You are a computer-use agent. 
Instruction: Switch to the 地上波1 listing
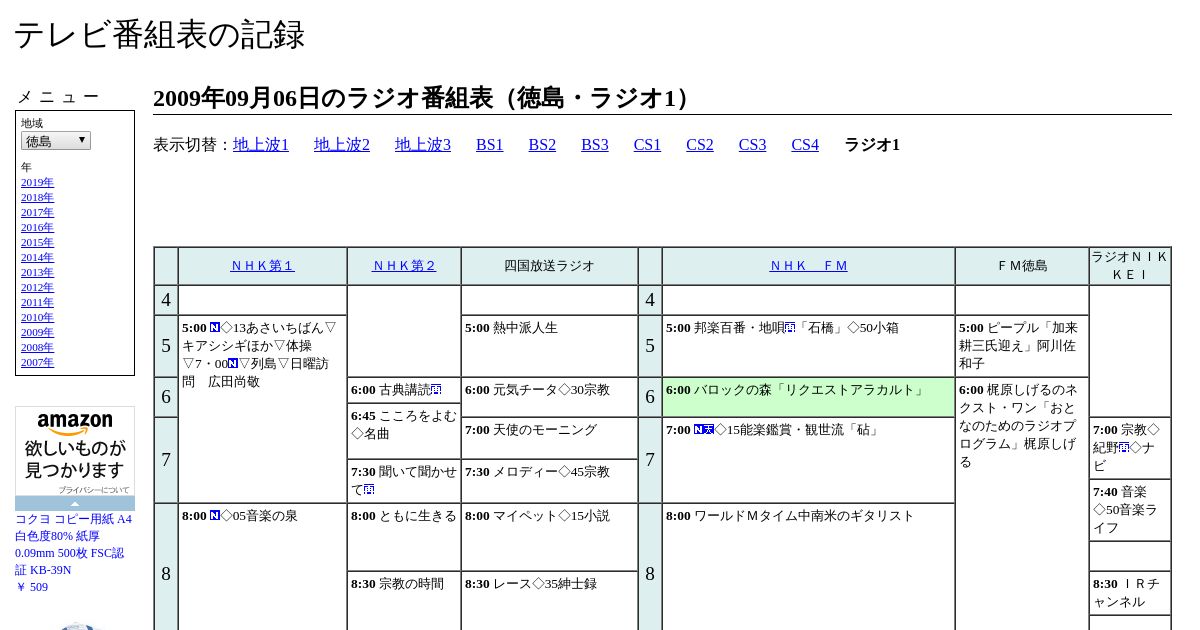(x=261, y=145)
